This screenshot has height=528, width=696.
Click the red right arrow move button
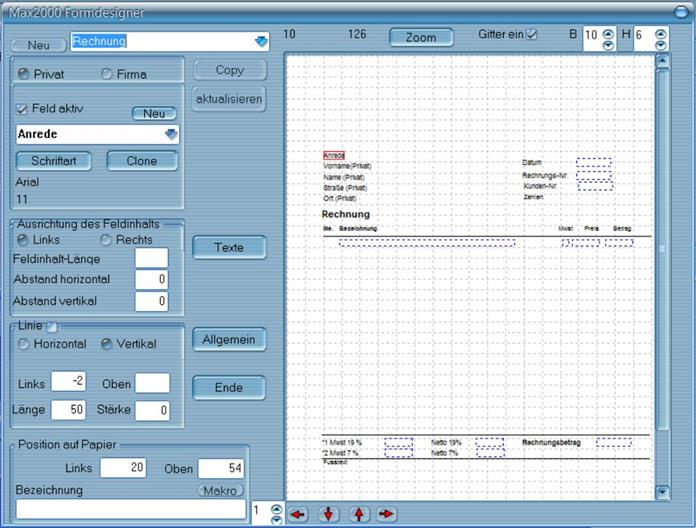(x=386, y=514)
